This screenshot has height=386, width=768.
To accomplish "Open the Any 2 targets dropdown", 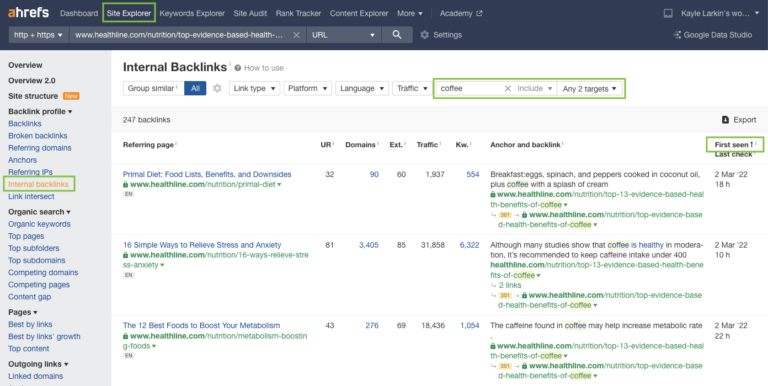I will point(590,89).
